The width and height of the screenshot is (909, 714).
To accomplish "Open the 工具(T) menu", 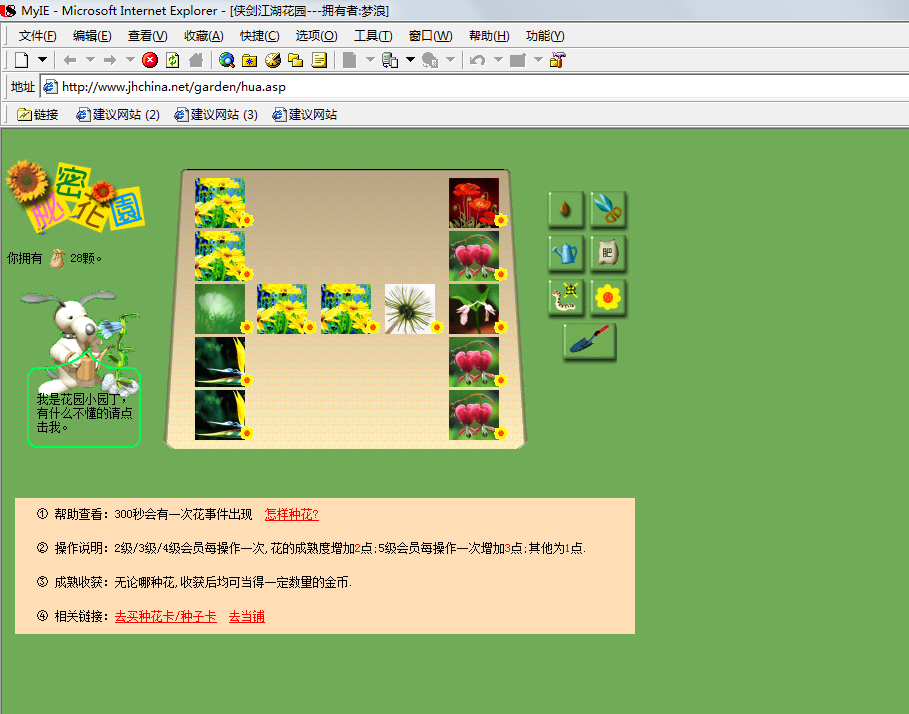I will pos(373,36).
